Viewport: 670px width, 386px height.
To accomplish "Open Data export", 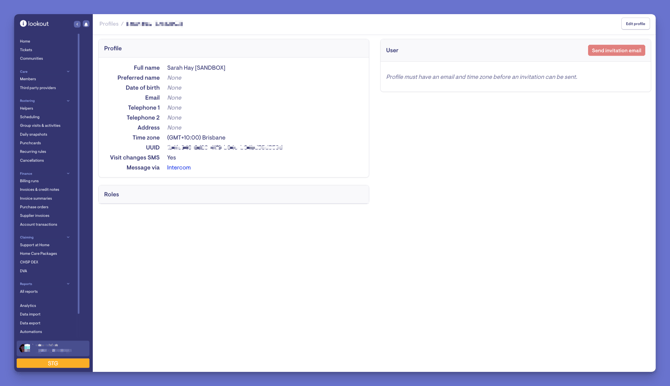I will tap(30, 324).
